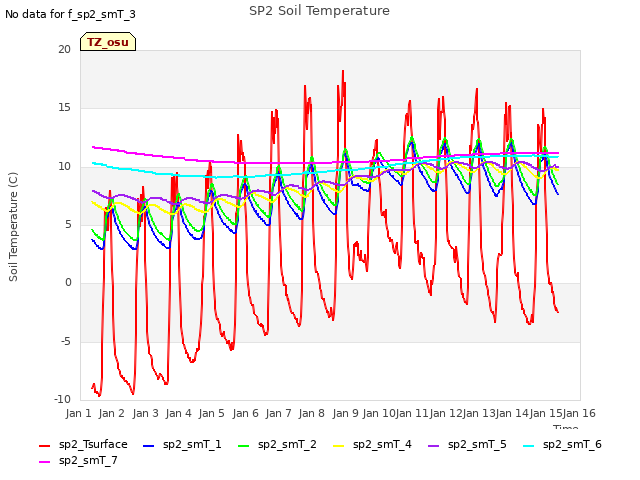The height and width of the screenshot is (480, 640).
Task: Click cyan swatch beside sp2_smT_6
Action: pos(529,446)
